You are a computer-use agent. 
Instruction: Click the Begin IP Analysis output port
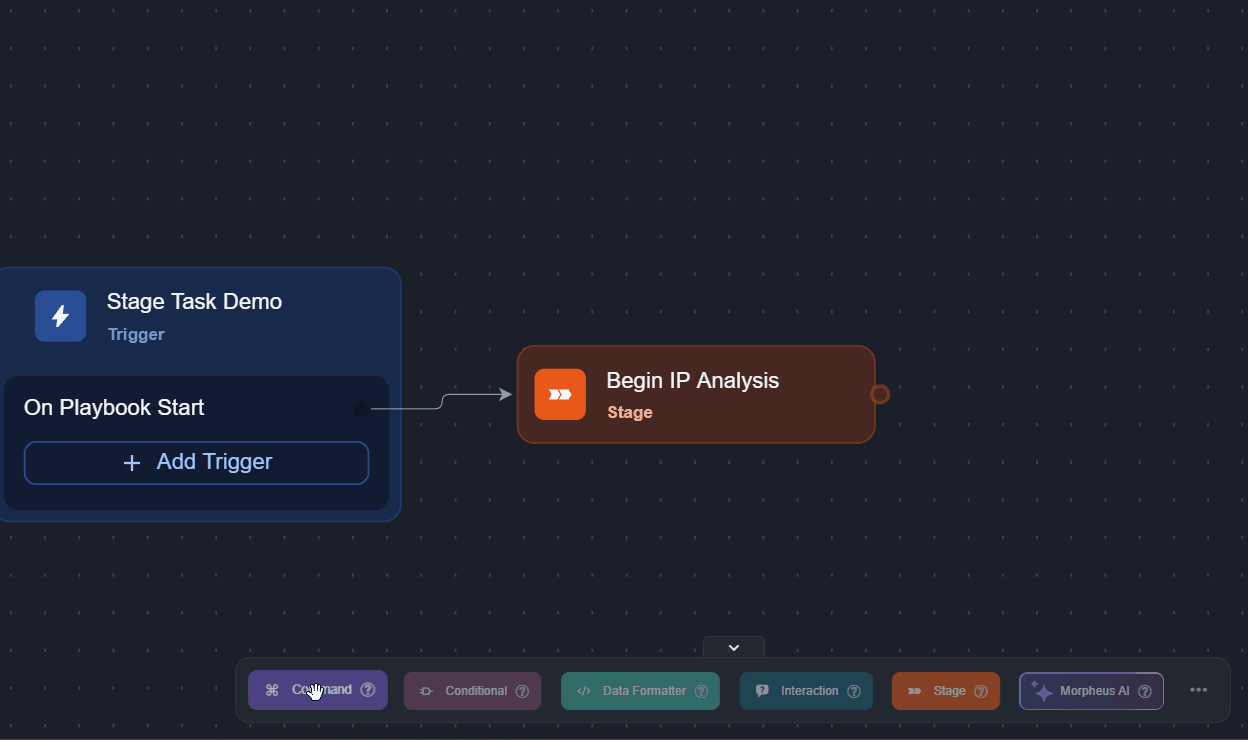880,394
